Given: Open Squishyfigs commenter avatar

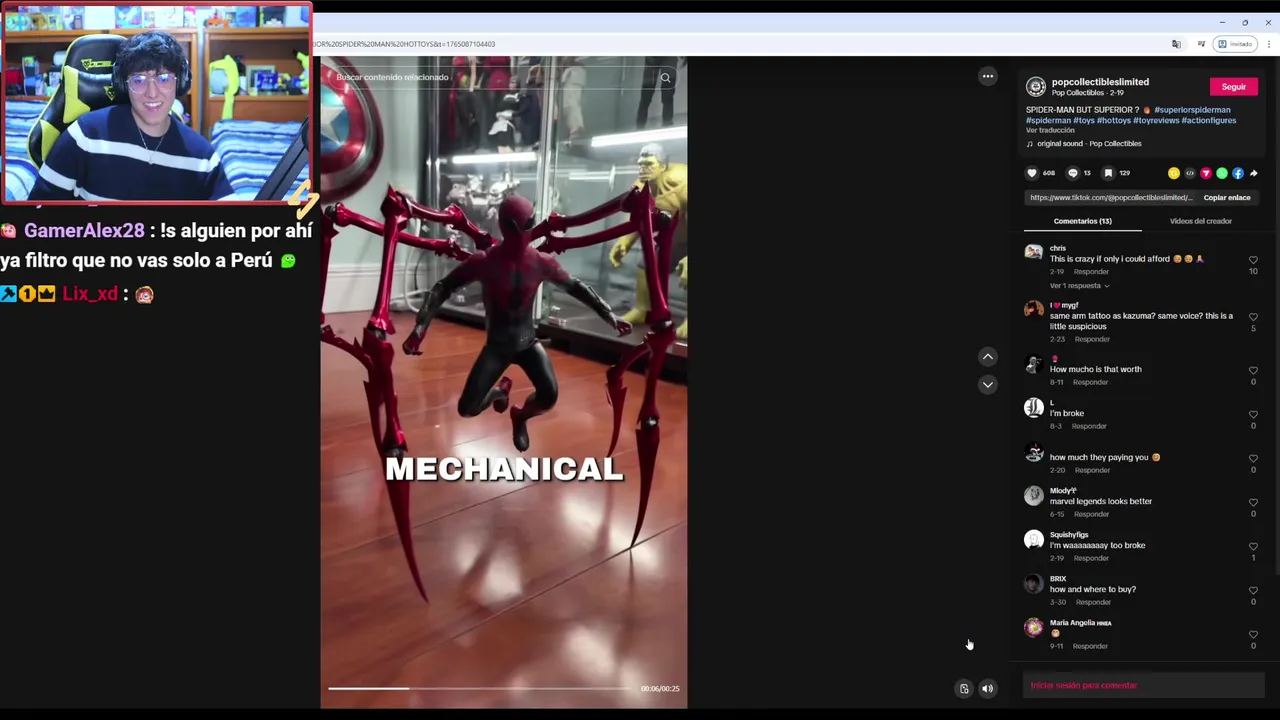Looking at the screenshot, I should [x=1034, y=540].
